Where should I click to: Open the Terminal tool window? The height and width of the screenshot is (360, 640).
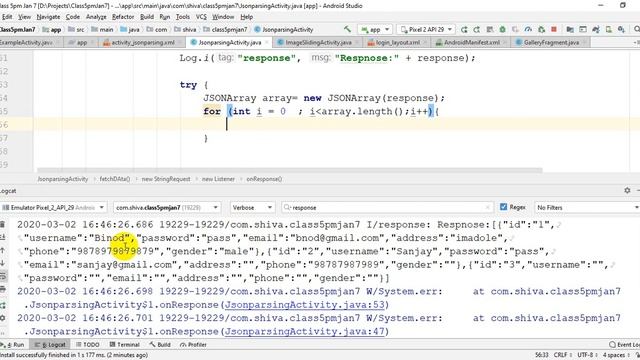[124, 344]
